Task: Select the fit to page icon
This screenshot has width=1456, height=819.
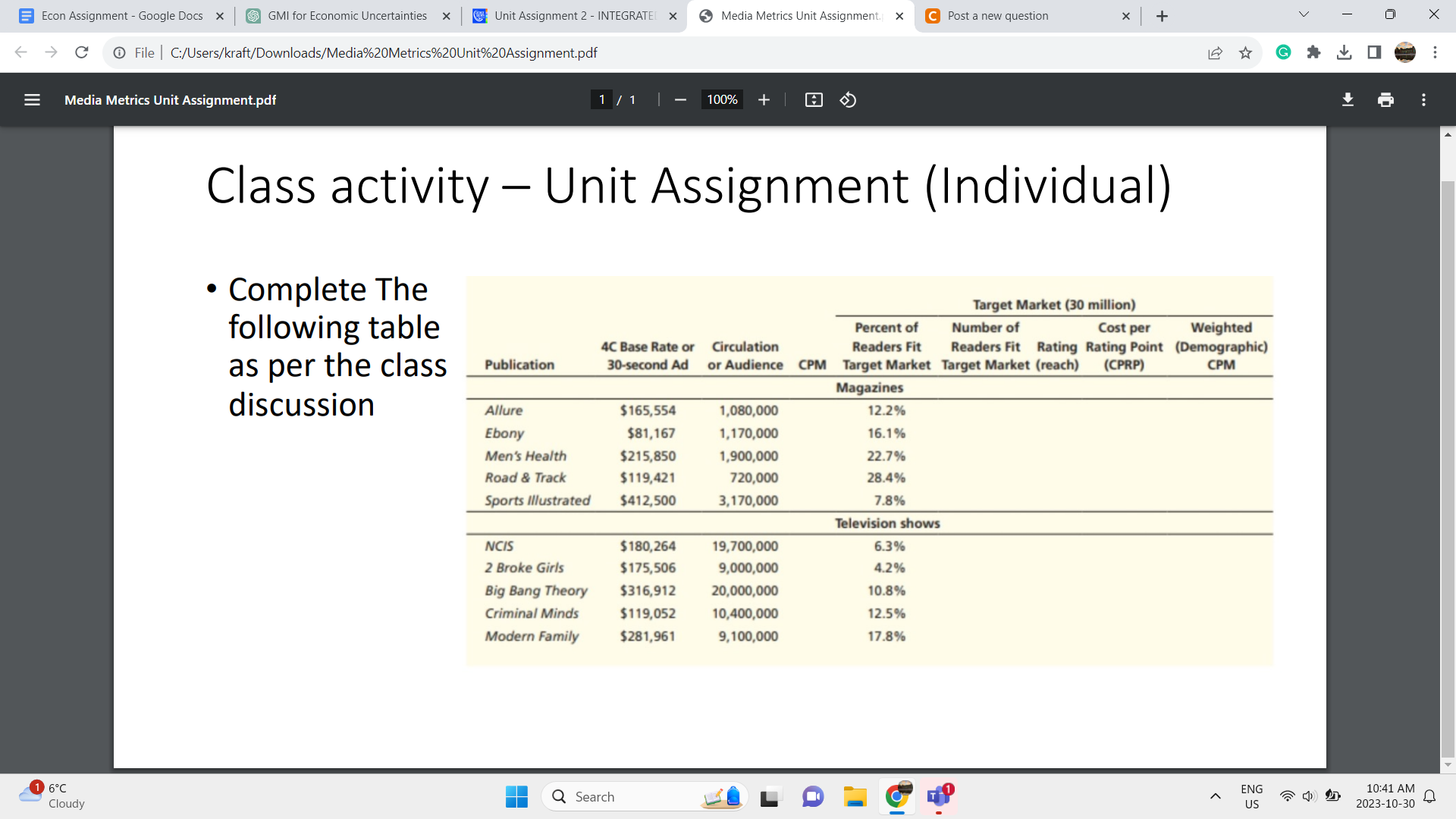Action: [x=813, y=99]
